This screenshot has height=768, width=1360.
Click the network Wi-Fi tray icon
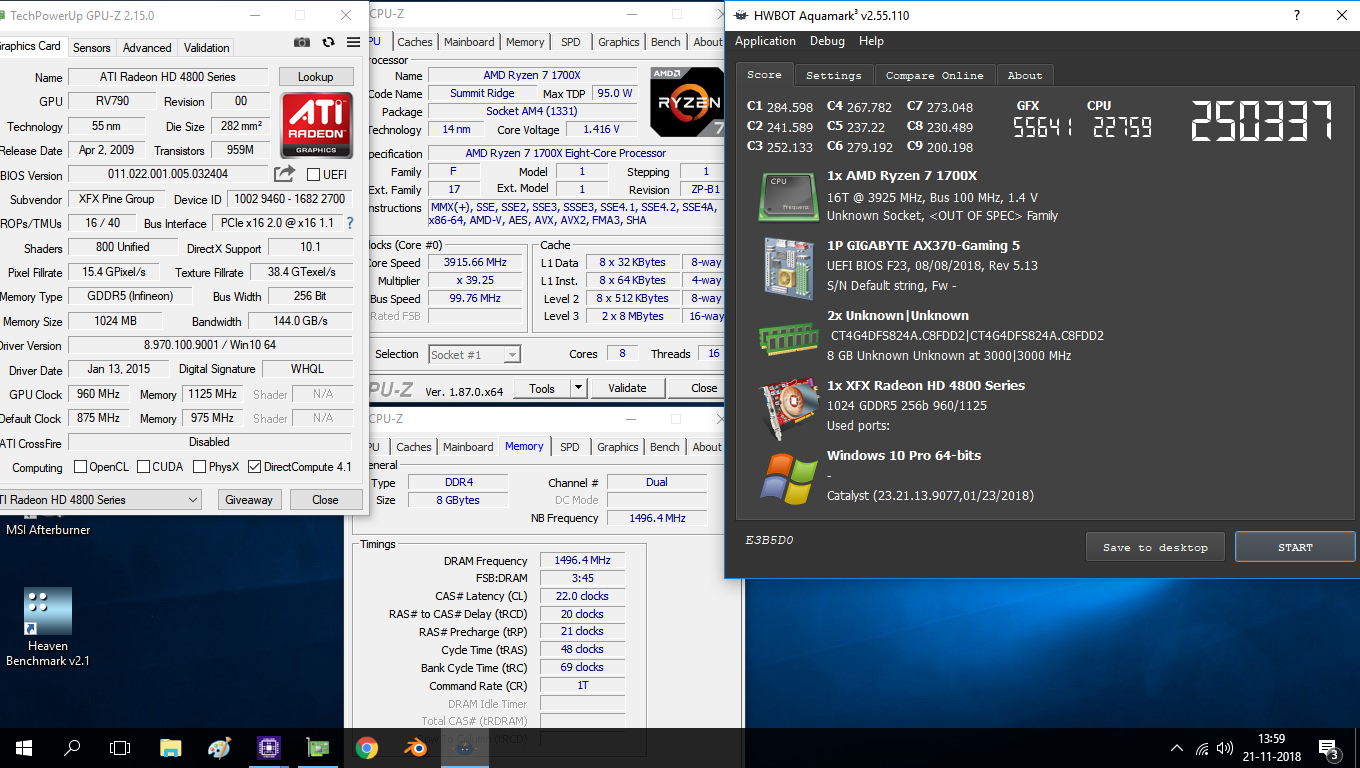pos(1202,748)
